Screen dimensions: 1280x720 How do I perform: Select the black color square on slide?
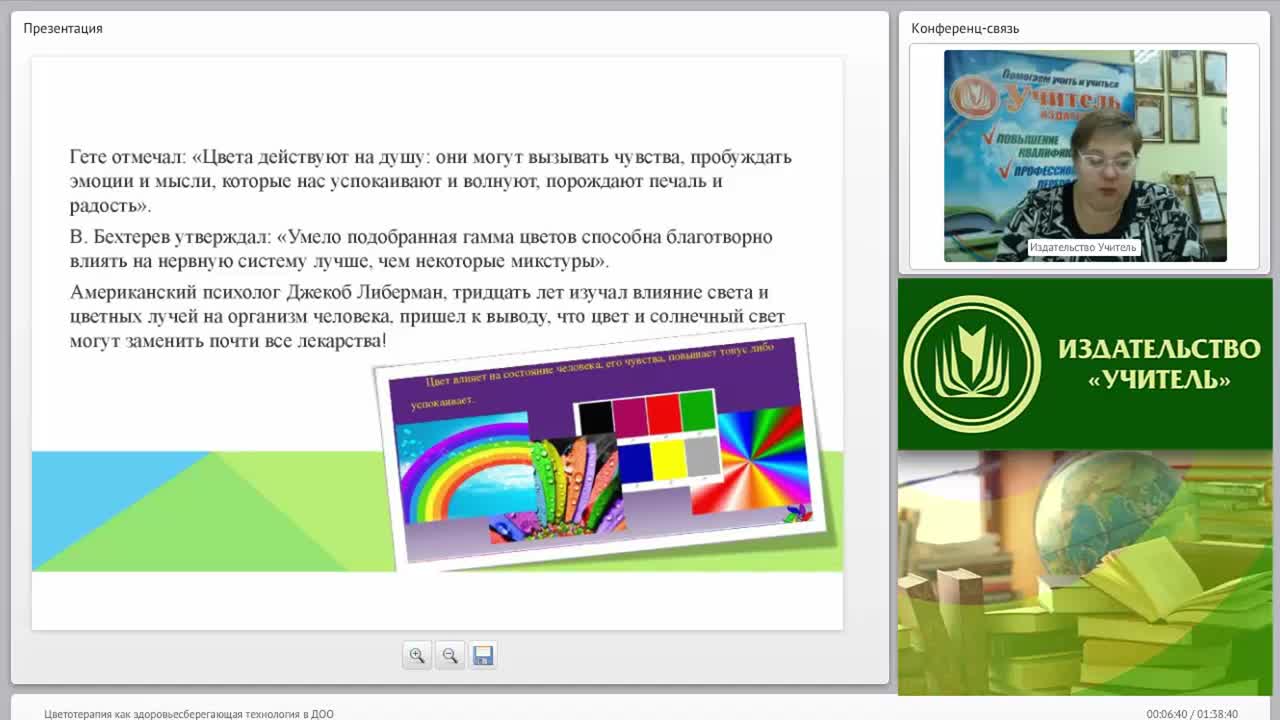[596, 418]
